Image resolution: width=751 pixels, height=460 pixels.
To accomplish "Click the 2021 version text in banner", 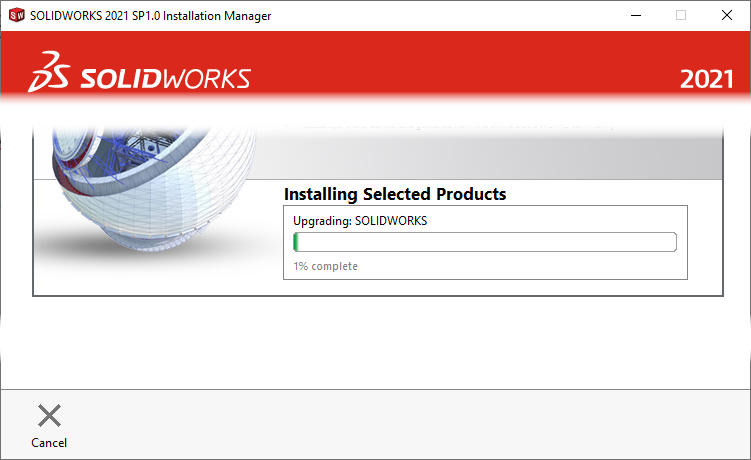I will (706, 79).
